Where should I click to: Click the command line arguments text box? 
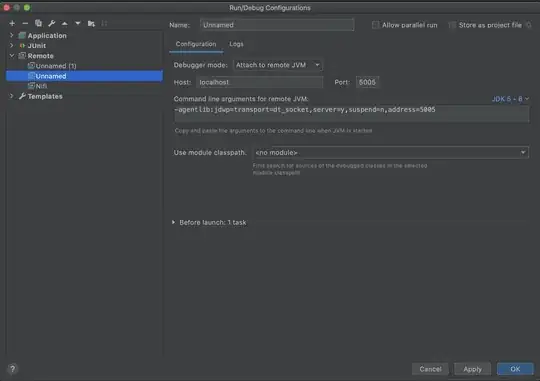352,113
